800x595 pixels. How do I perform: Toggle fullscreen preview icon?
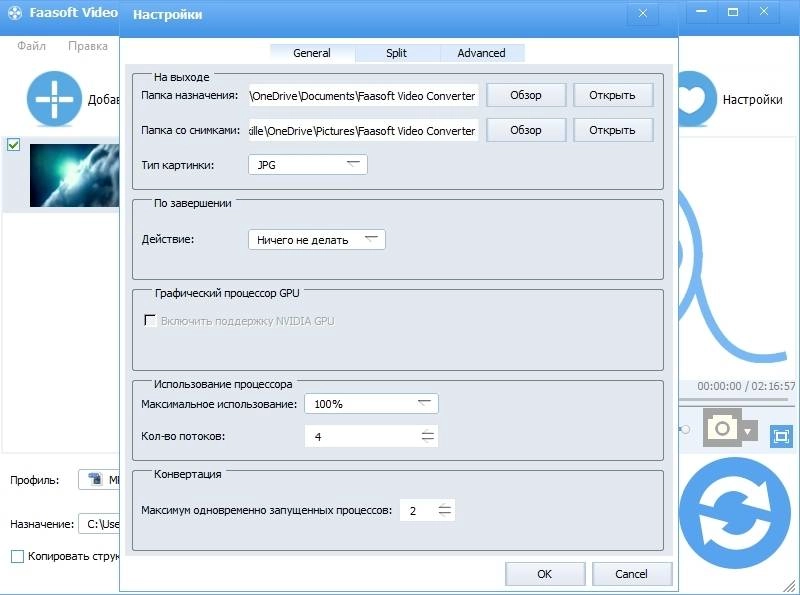click(x=781, y=436)
